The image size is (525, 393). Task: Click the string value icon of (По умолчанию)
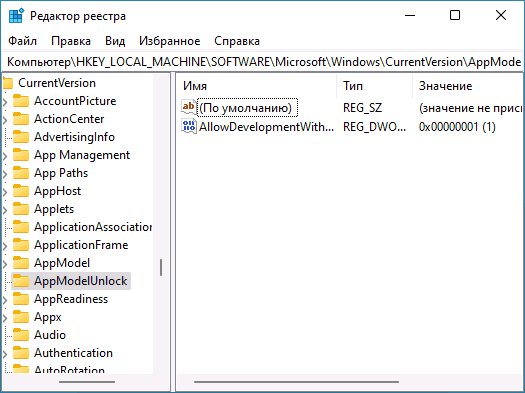pos(189,107)
